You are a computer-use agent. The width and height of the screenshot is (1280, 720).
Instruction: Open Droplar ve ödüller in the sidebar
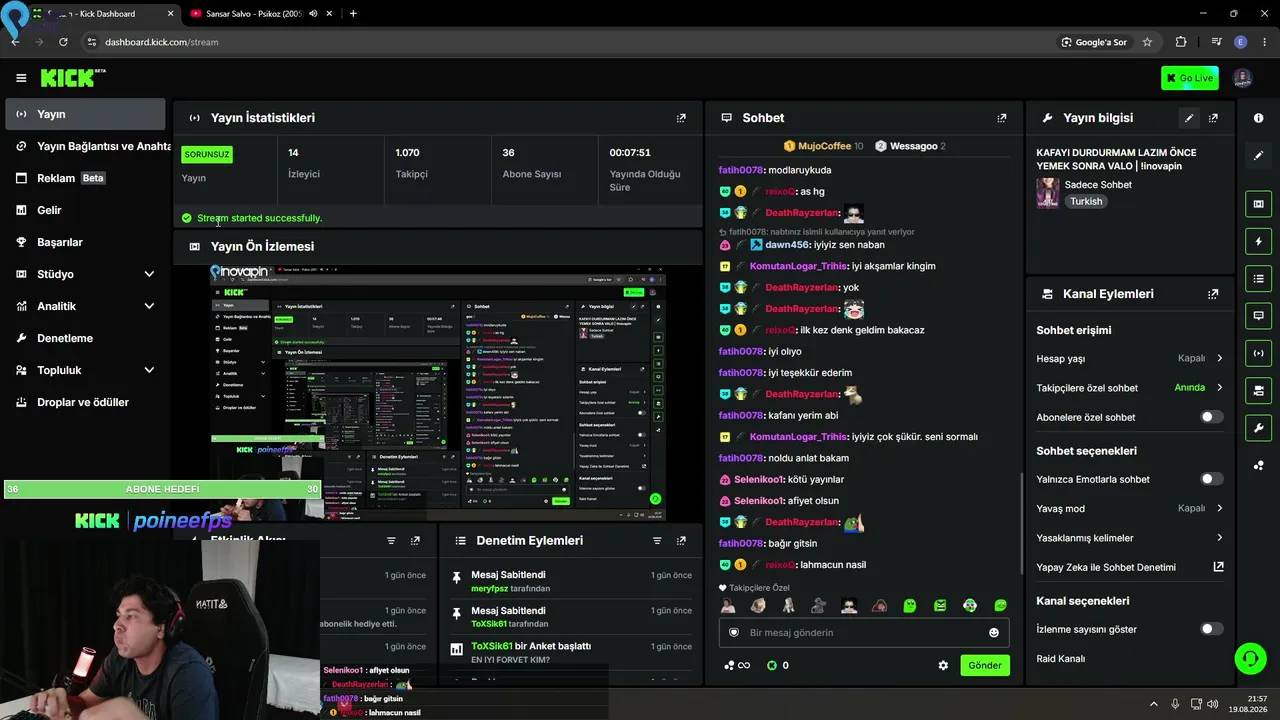85,402
